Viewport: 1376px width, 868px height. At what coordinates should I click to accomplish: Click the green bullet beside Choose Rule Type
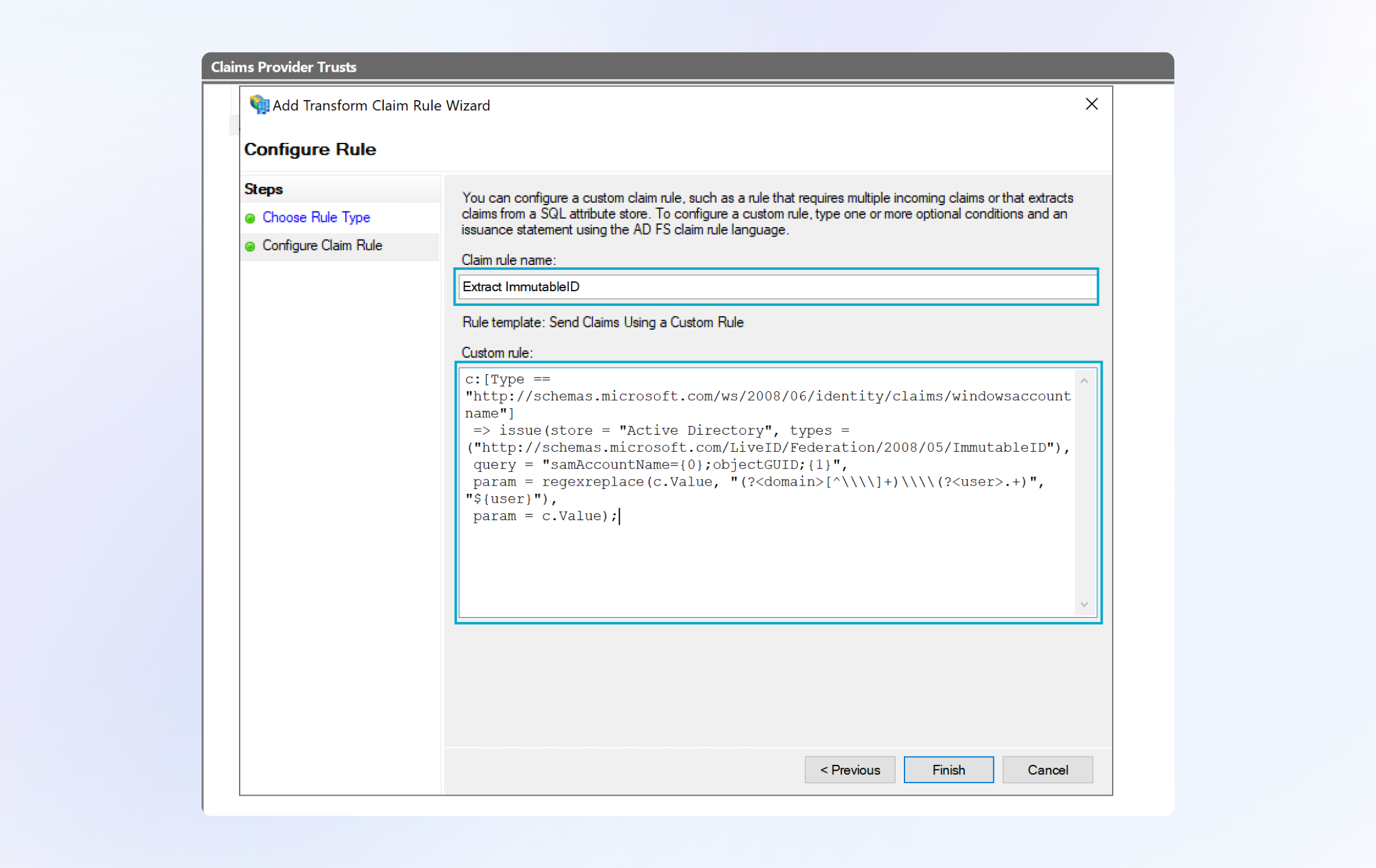pyautogui.click(x=250, y=218)
